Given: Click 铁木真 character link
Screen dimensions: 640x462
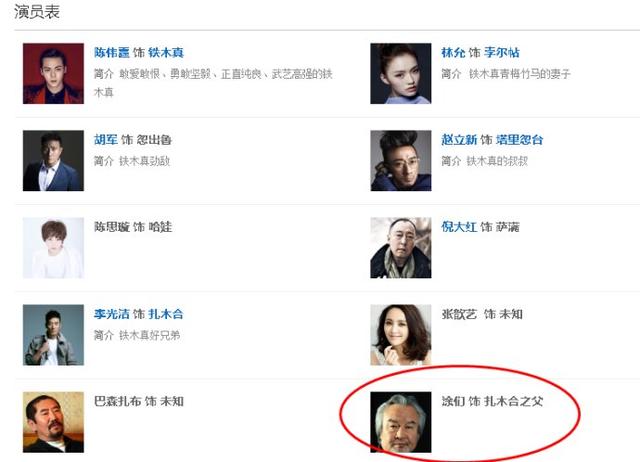Looking at the screenshot, I should tap(166, 53).
